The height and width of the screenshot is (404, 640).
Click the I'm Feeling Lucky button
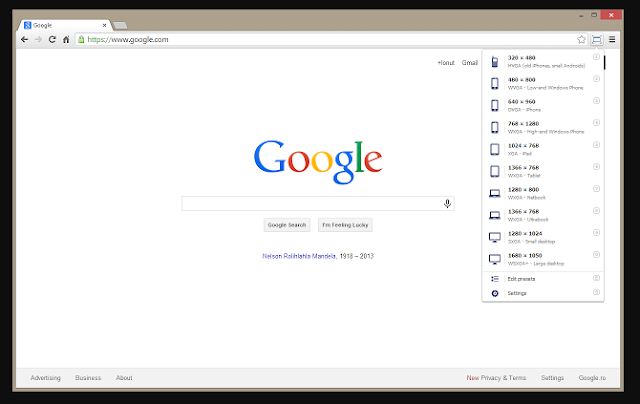point(345,225)
